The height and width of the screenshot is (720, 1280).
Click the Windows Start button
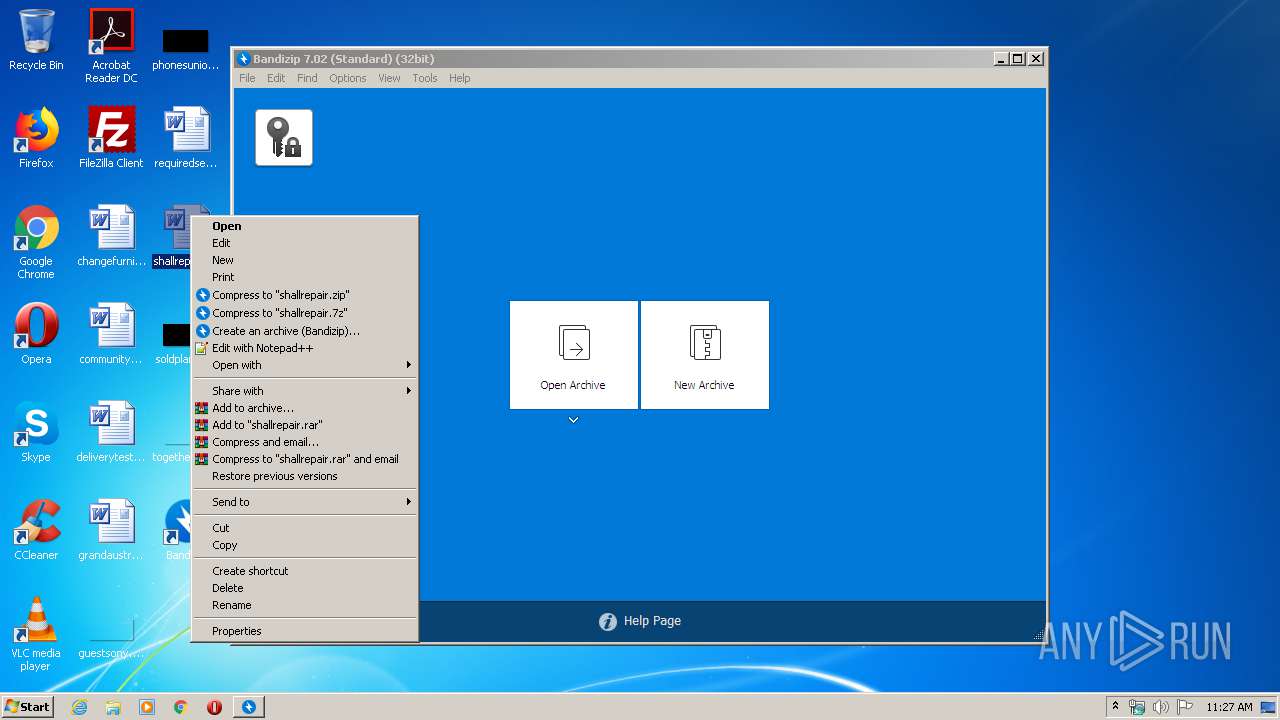coord(27,706)
